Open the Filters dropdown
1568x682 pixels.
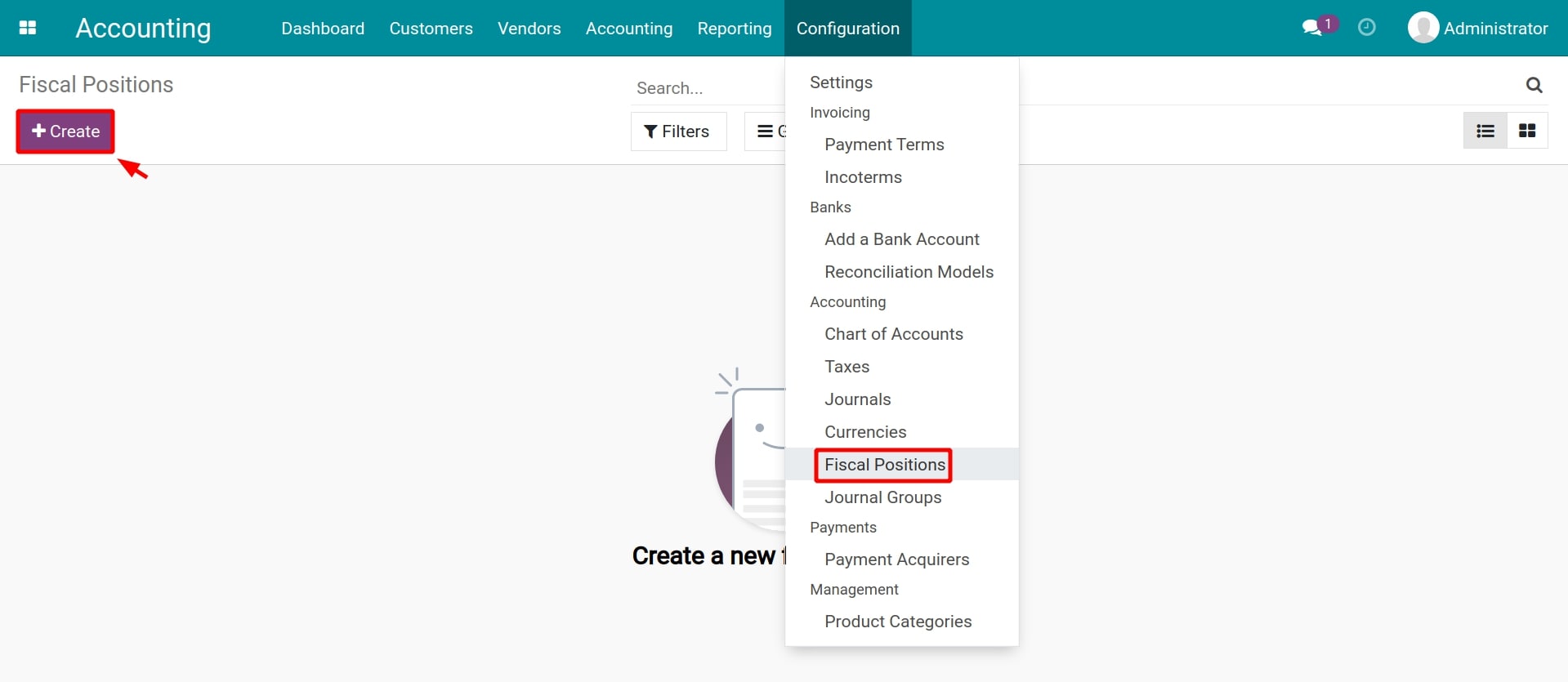677,131
